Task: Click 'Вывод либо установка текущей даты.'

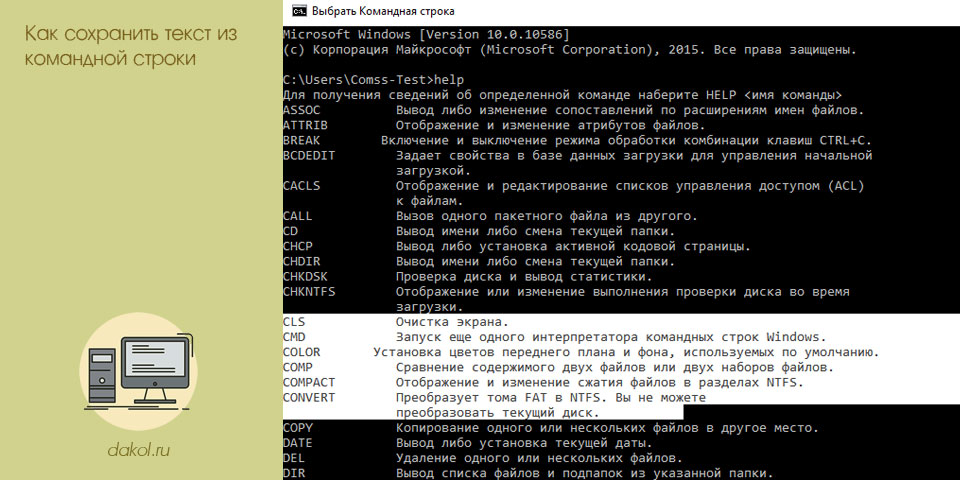Action: coord(524,443)
